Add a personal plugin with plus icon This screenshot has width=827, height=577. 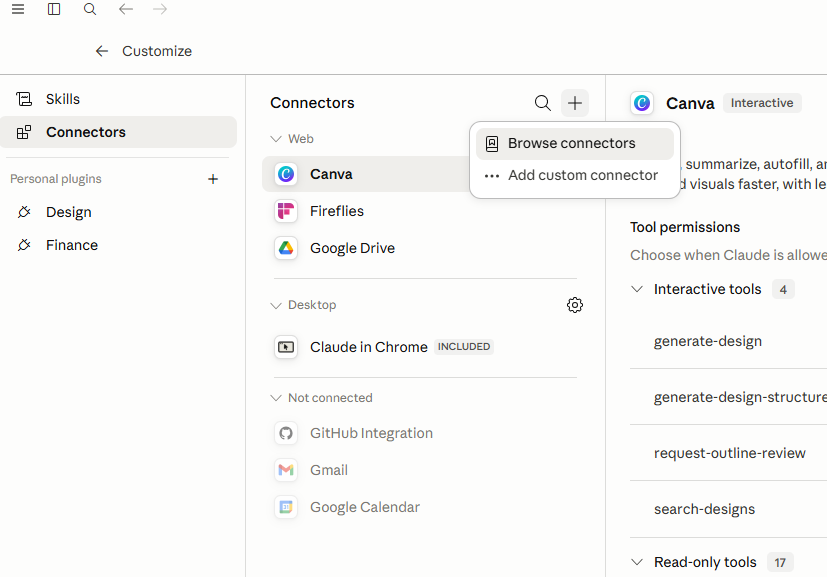tap(213, 179)
